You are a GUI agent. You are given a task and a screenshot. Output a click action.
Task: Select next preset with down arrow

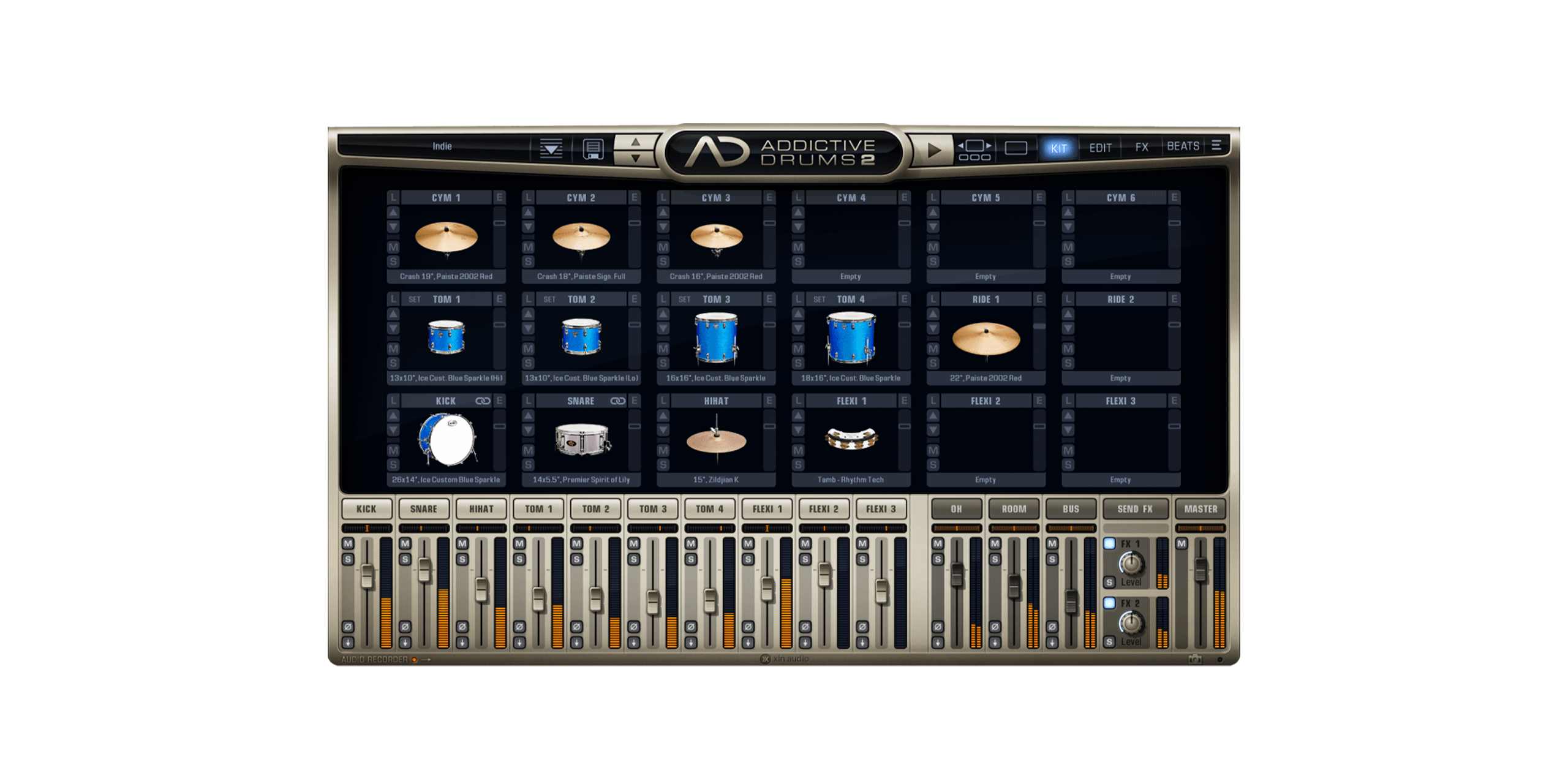[x=635, y=158]
